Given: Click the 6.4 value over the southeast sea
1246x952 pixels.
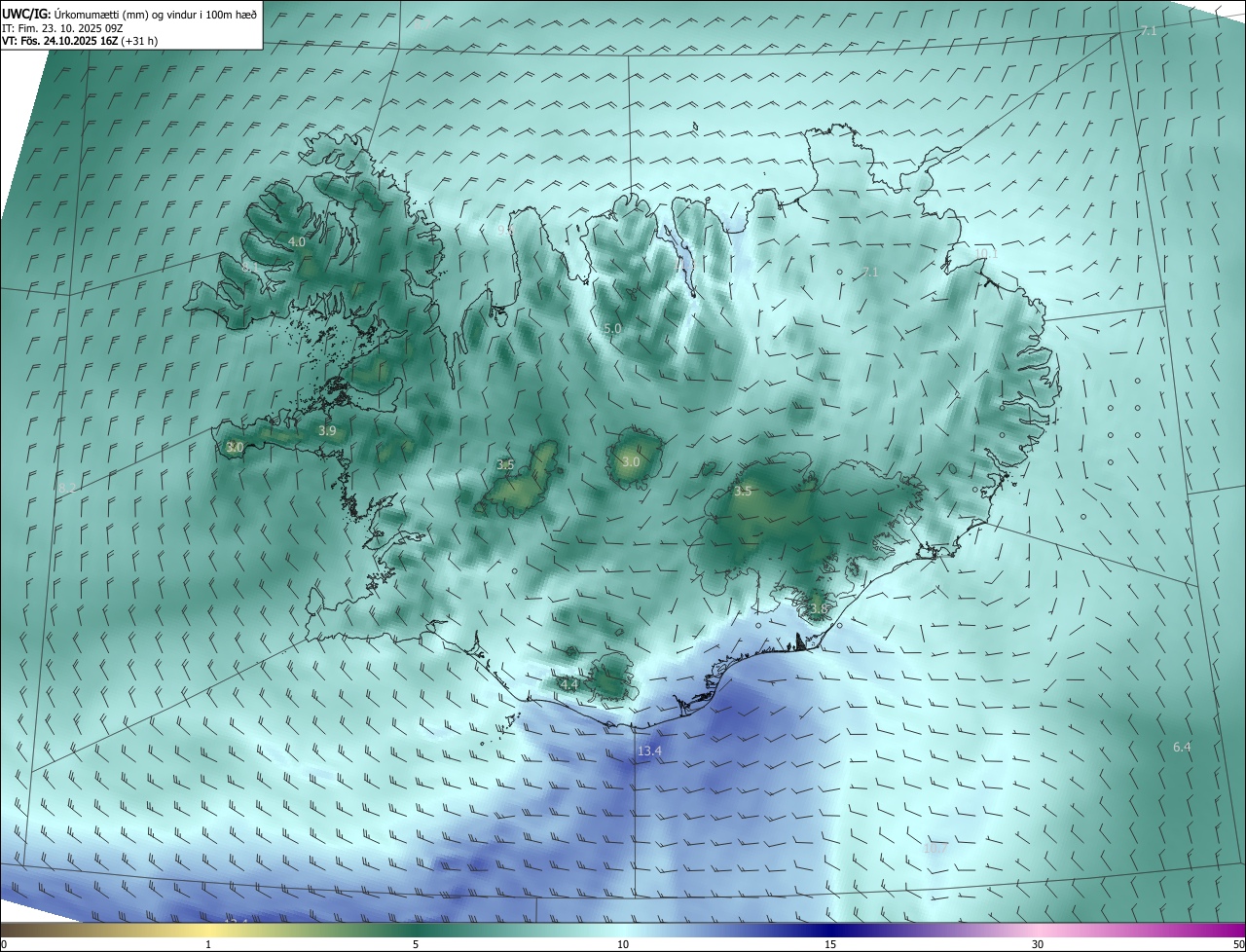Looking at the screenshot, I should (x=1182, y=747).
